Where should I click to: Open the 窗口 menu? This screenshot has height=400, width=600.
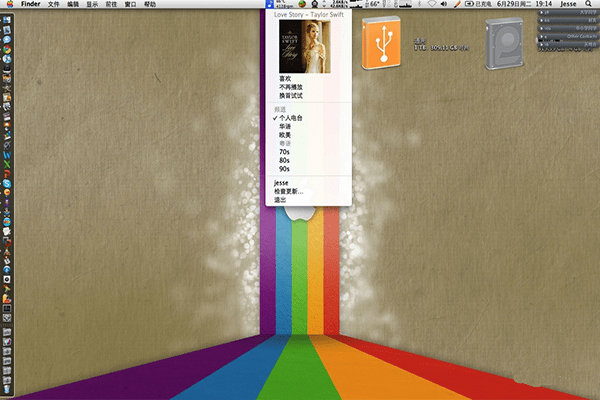coord(130,4)
